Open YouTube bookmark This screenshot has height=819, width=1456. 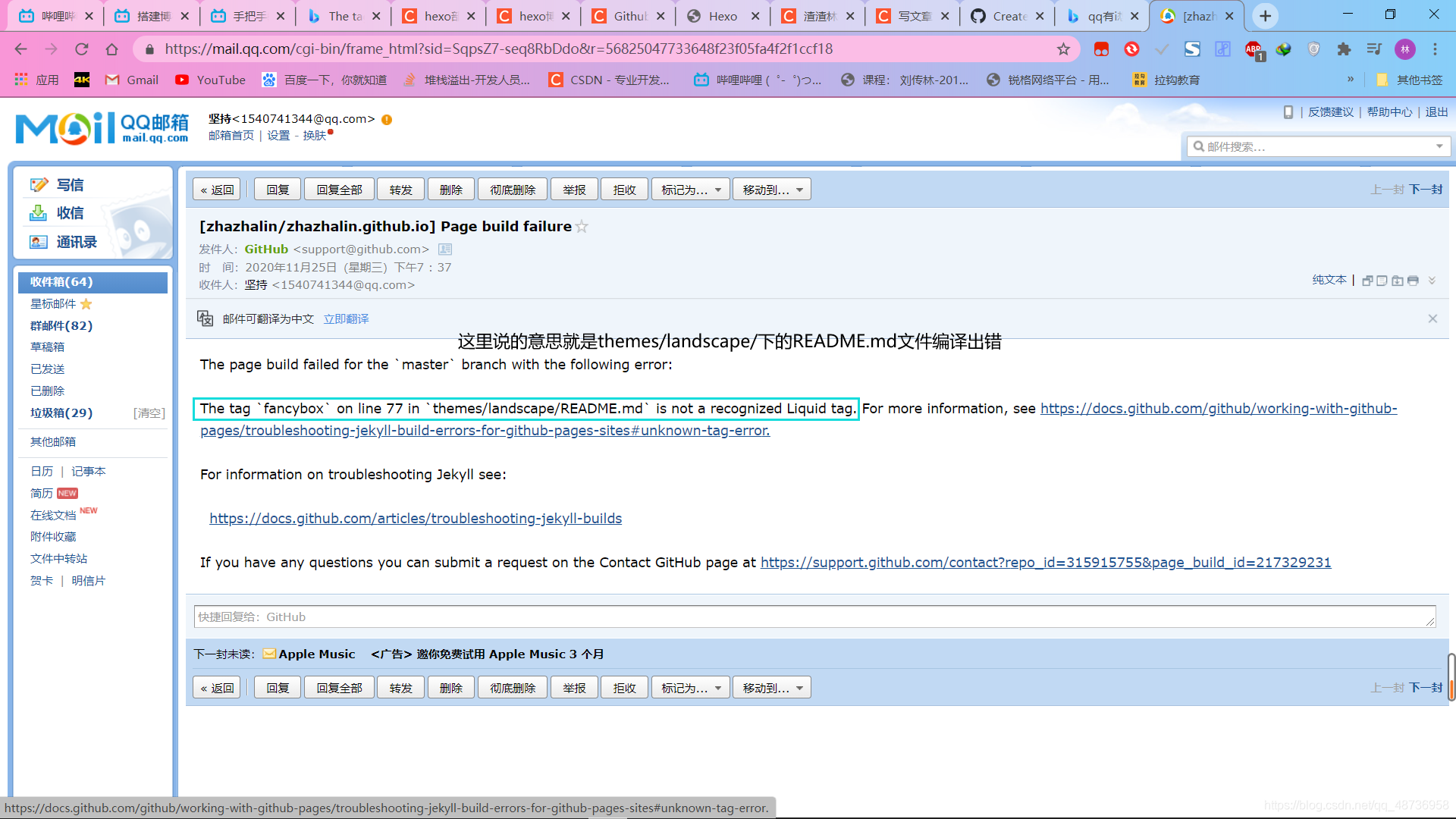(x=210, y=80)
